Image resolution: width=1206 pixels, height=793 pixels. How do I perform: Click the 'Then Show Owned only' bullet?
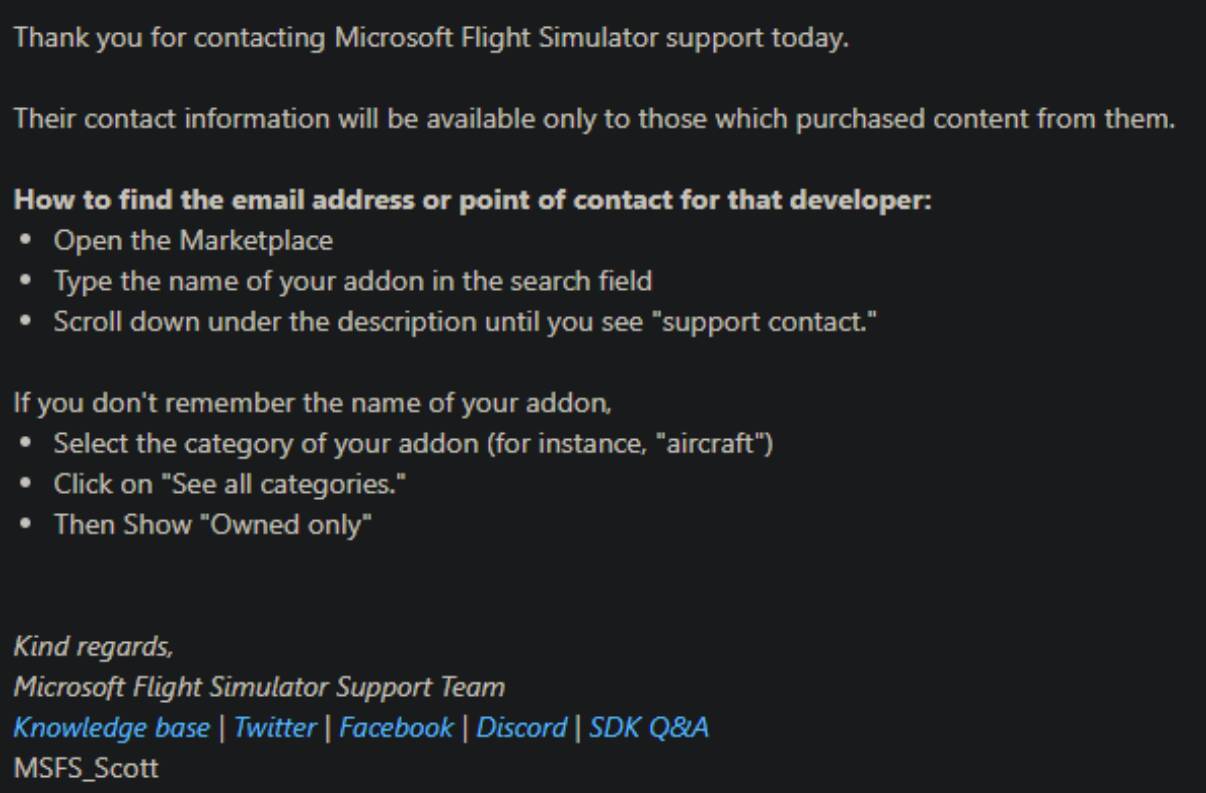coord(212,524)
